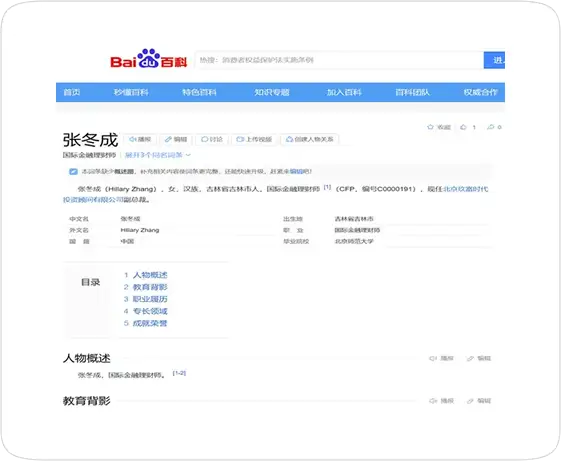Go to section 3 职业履历 in contents

click(150, 299)
